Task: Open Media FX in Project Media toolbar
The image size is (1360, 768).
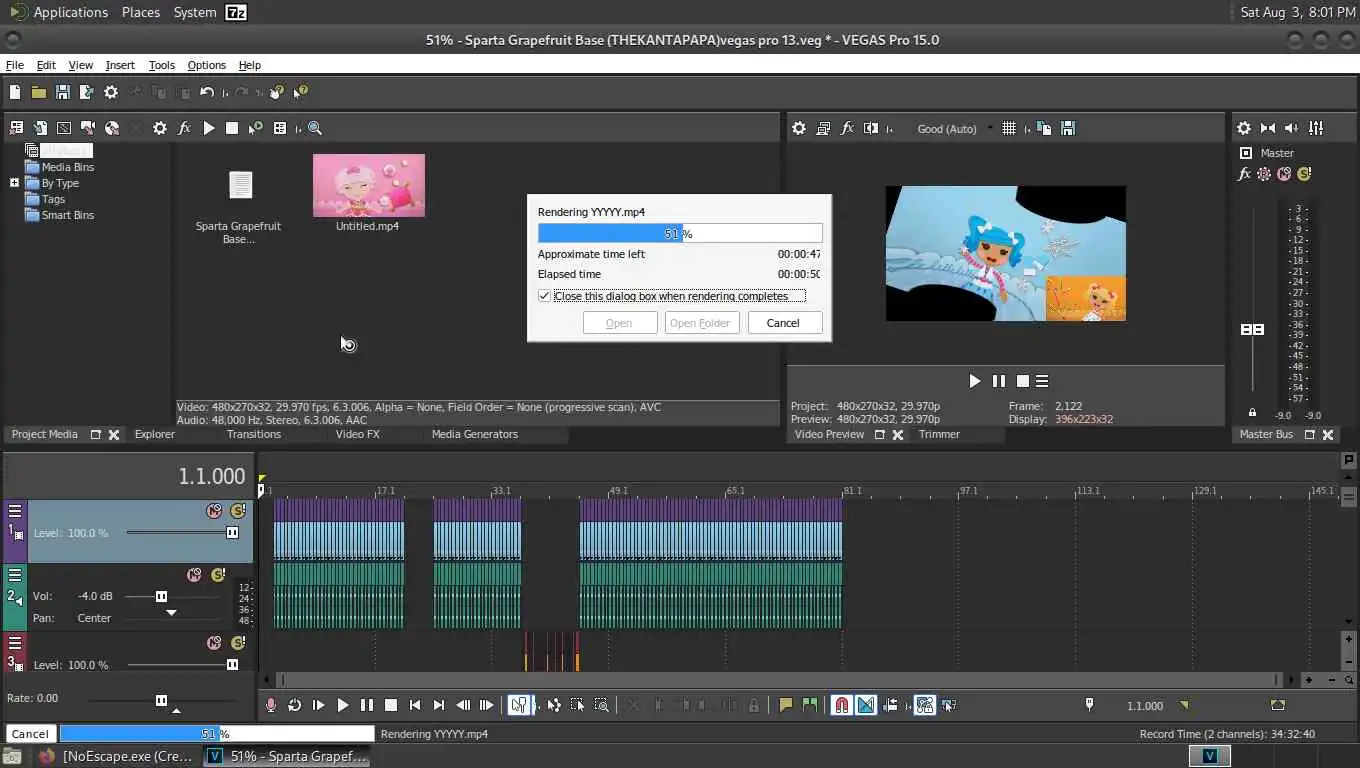Action: pos(184,128)
